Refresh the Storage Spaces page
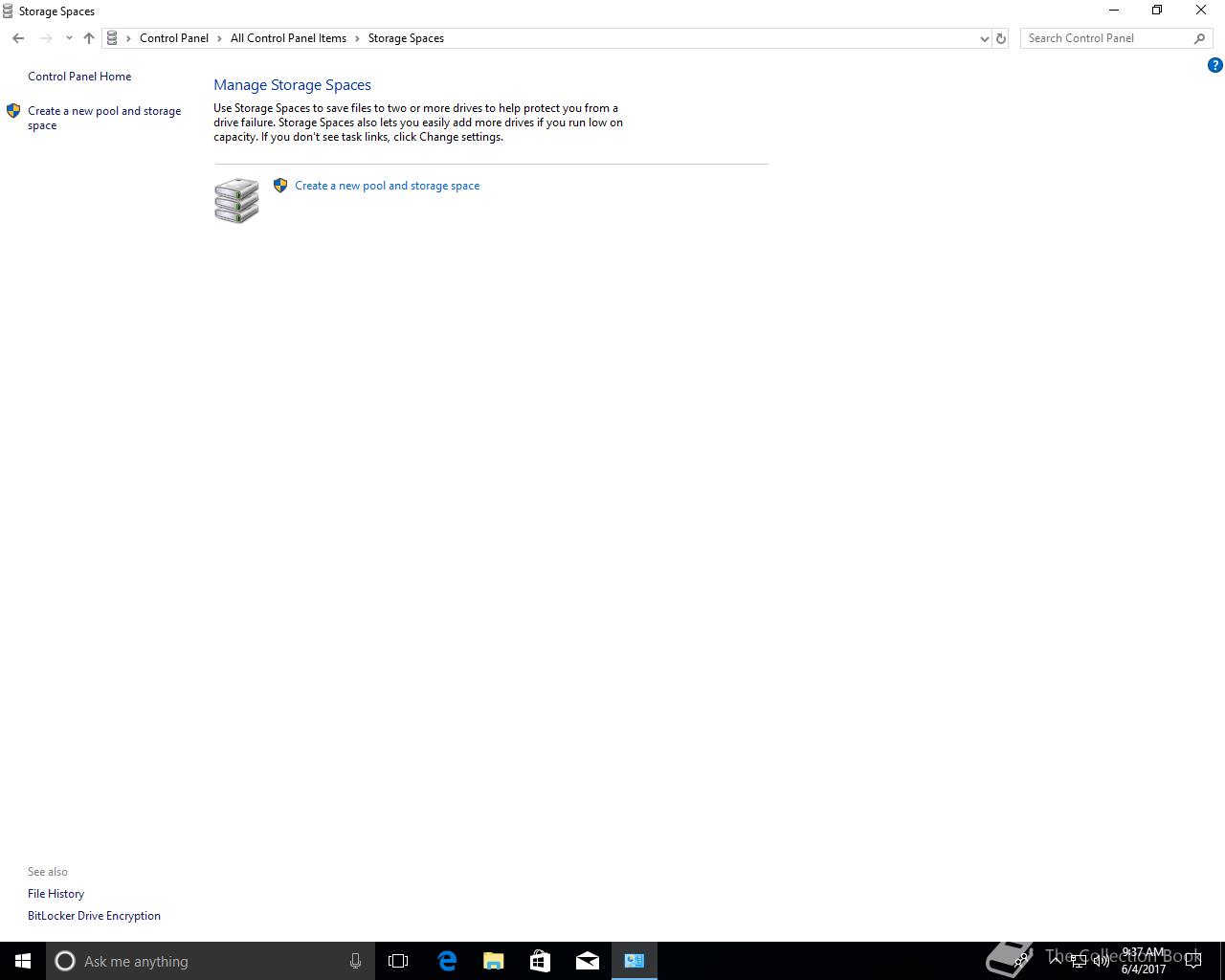Viewport: 1225px width, 980px height. point(1001,38)
